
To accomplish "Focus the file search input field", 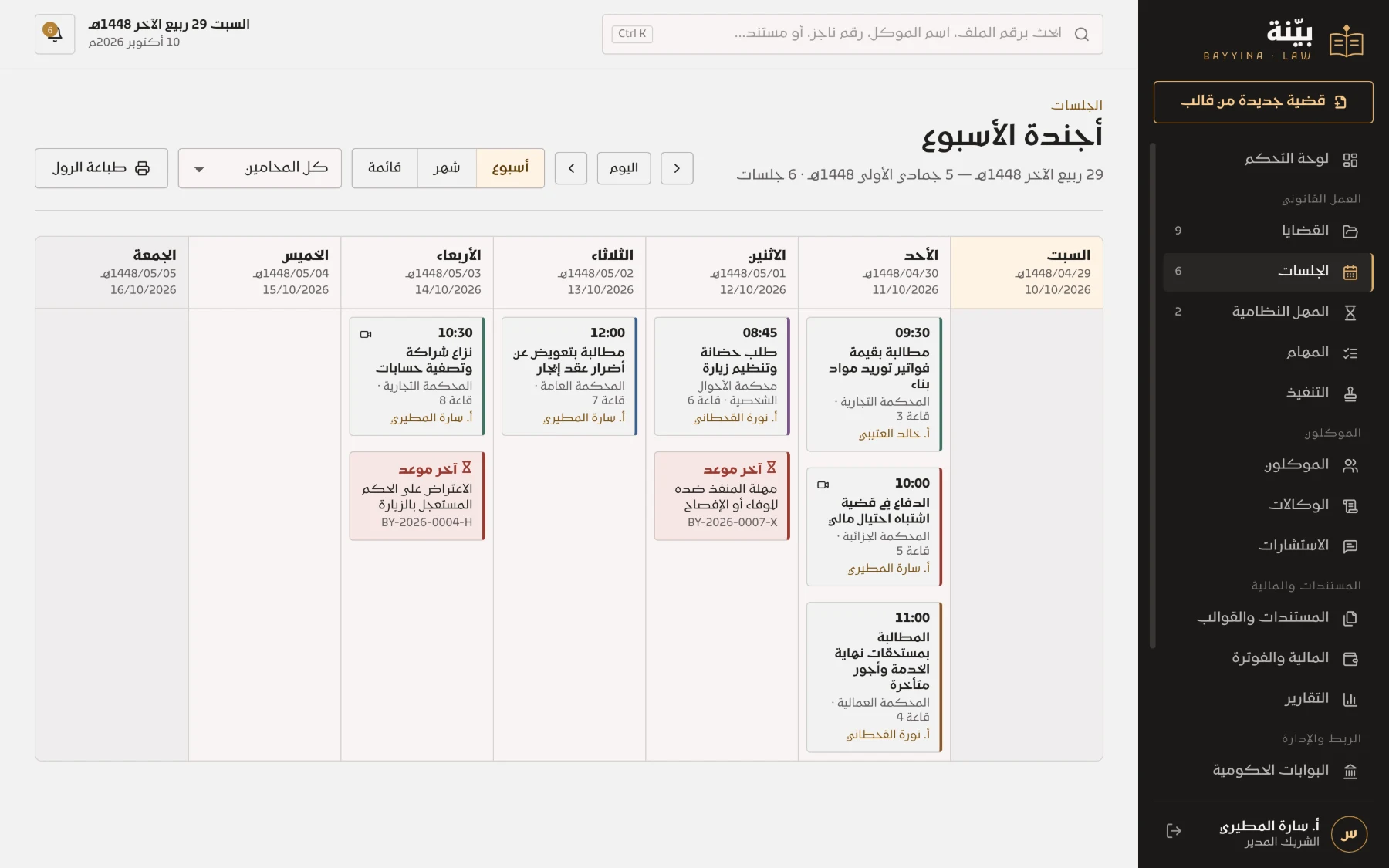I will pyautogui.click(x=853, y=34).
